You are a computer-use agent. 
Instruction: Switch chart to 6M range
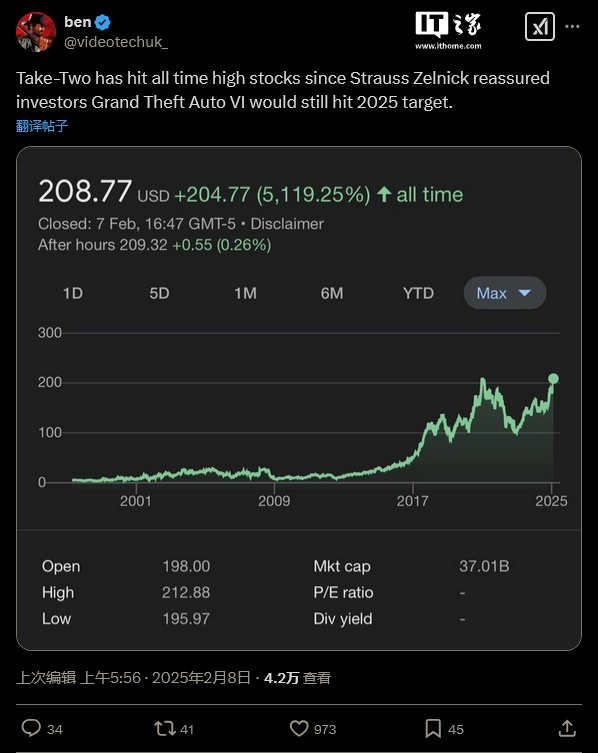pyautogui.click(x=332, y=293)
